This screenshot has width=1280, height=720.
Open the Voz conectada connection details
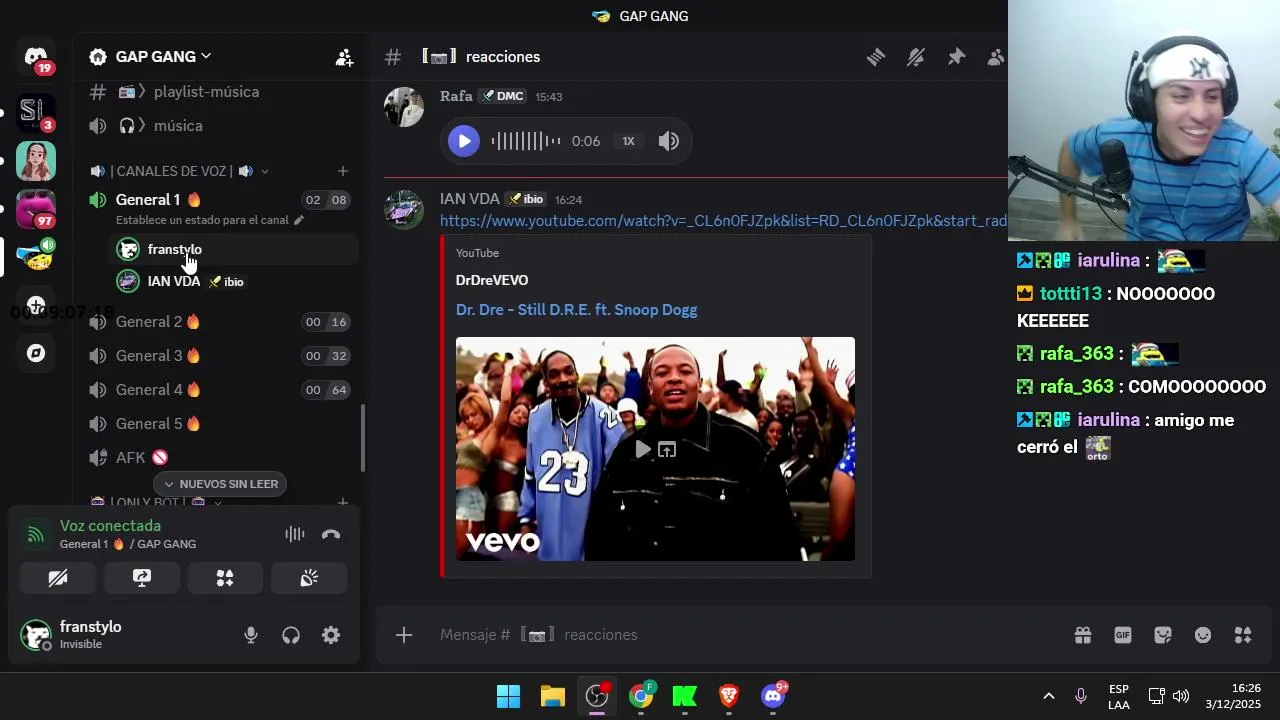coord(110,526)
